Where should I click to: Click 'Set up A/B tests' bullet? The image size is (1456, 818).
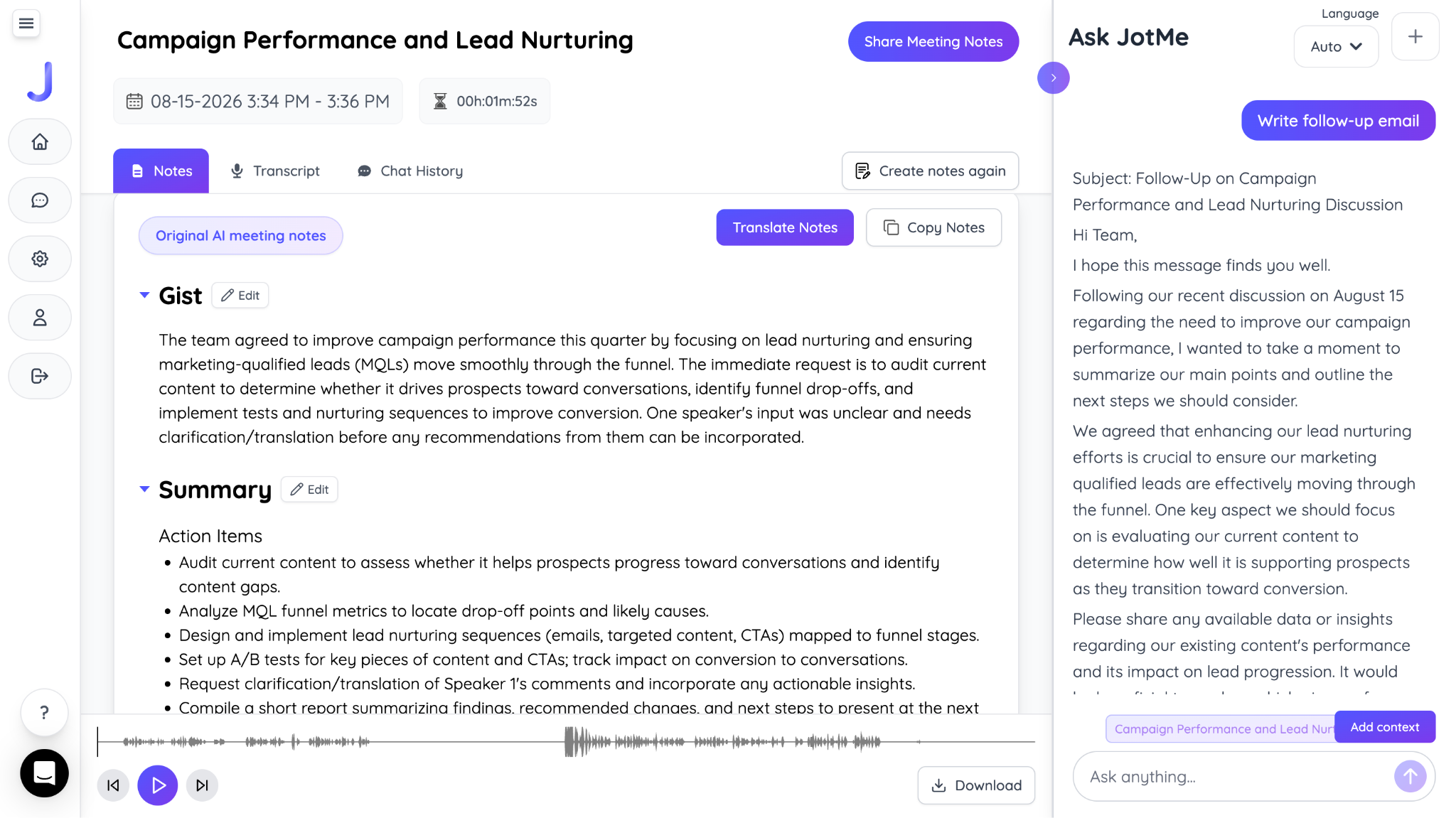click(x=543, y=660)
